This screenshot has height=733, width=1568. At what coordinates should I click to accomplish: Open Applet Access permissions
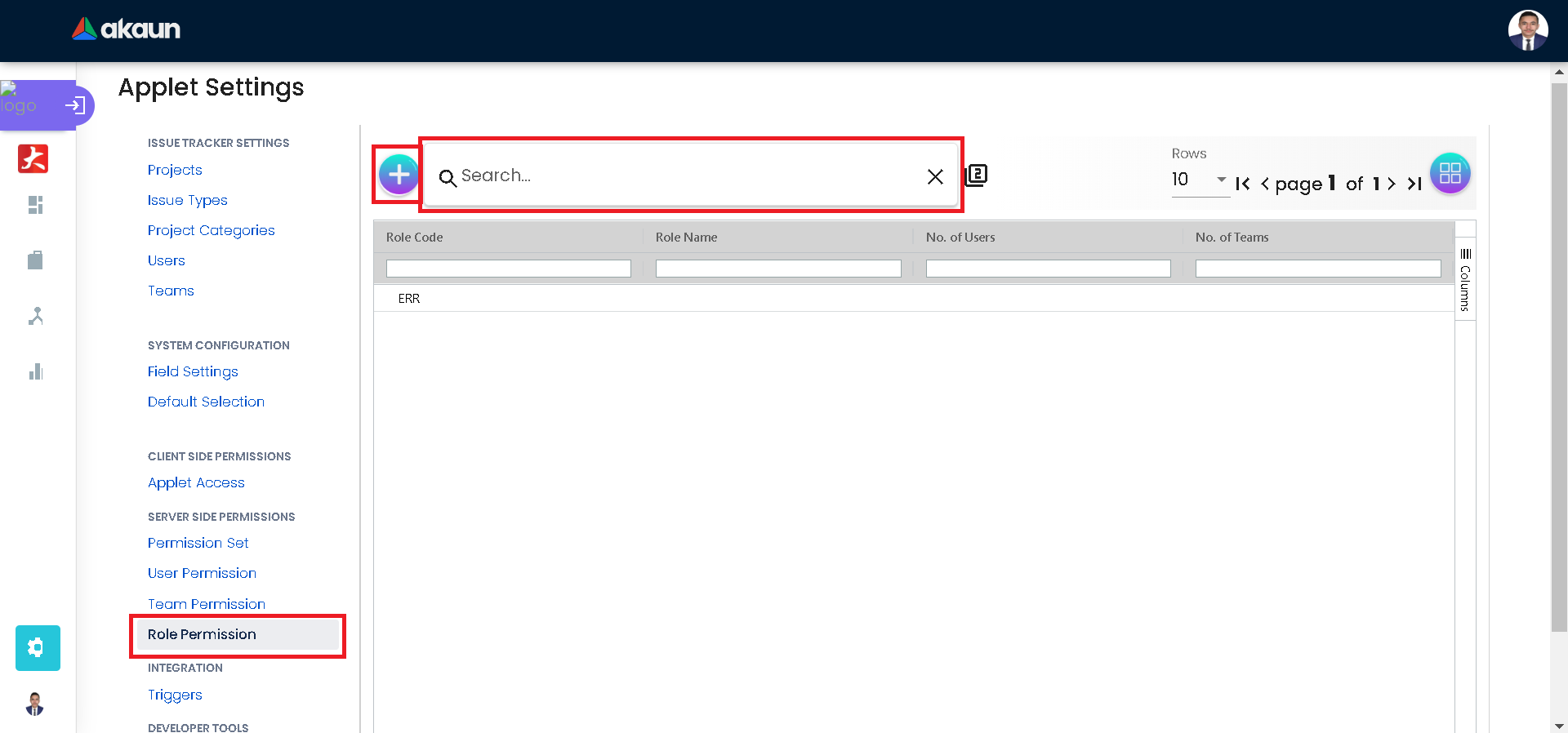point(196,482)
